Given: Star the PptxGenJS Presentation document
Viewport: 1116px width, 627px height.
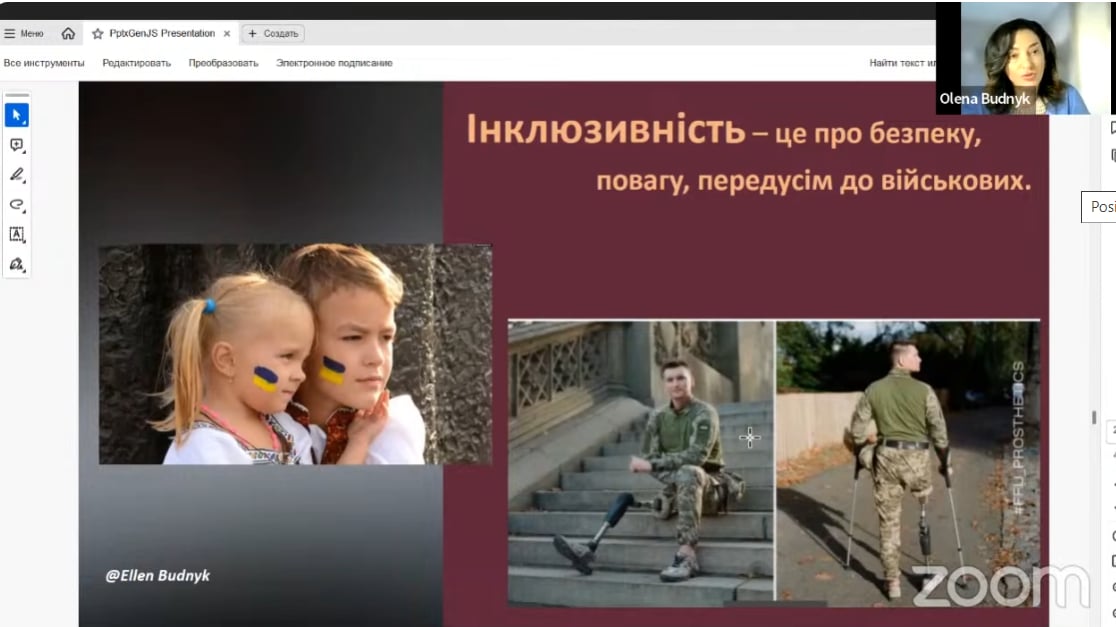Looking at the screenshot, I should 97,33.
